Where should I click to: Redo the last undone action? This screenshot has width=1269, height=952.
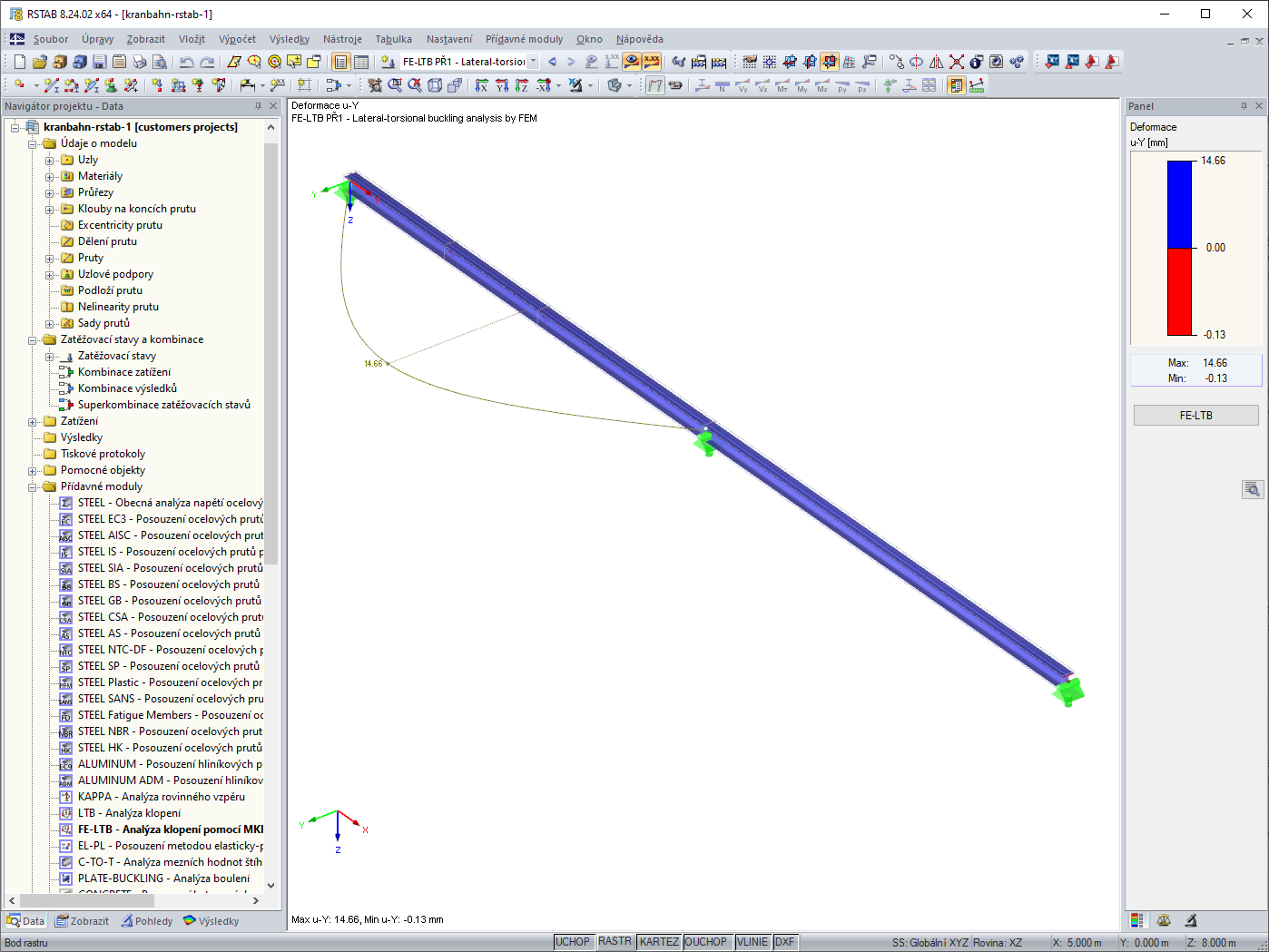tap(207, 62)
